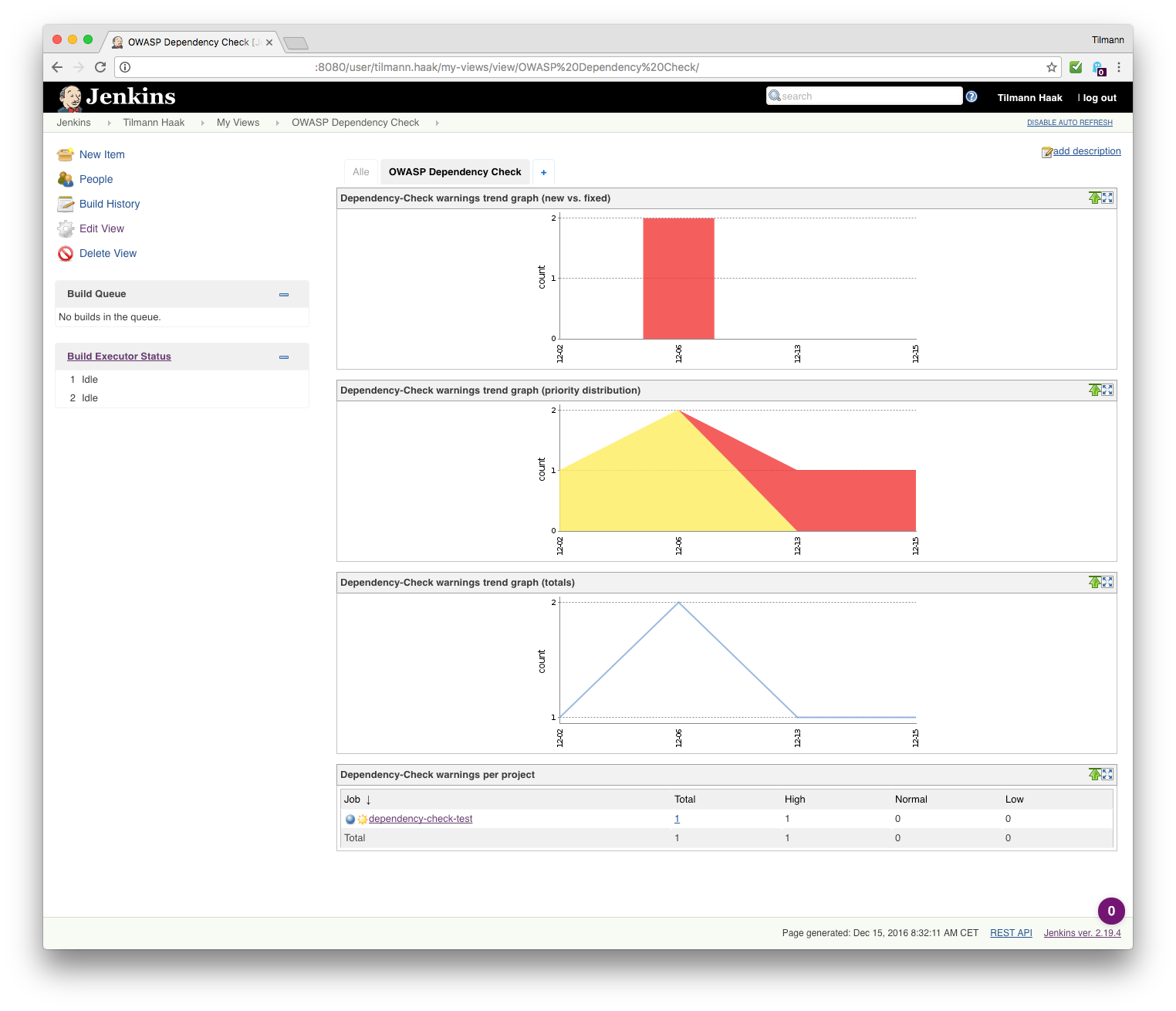Viewport: 1176px width, 1011px height.
Task: Click the log out link
Action: click(1100, 98)
